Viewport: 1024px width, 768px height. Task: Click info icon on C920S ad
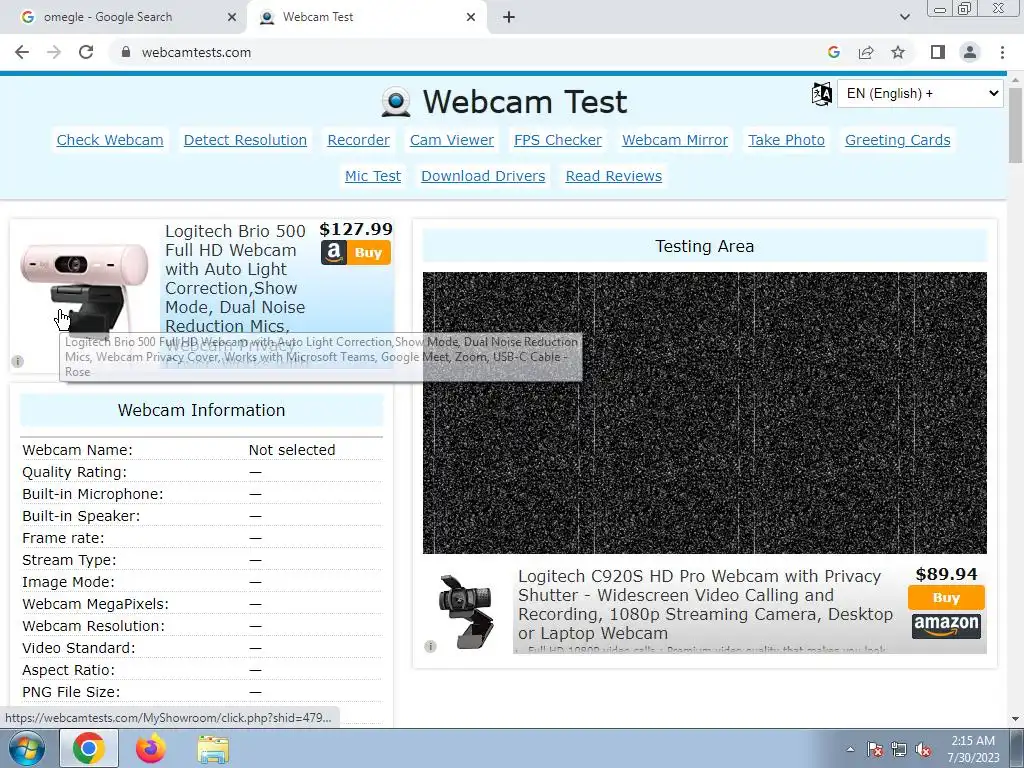[x=430, y=647]
